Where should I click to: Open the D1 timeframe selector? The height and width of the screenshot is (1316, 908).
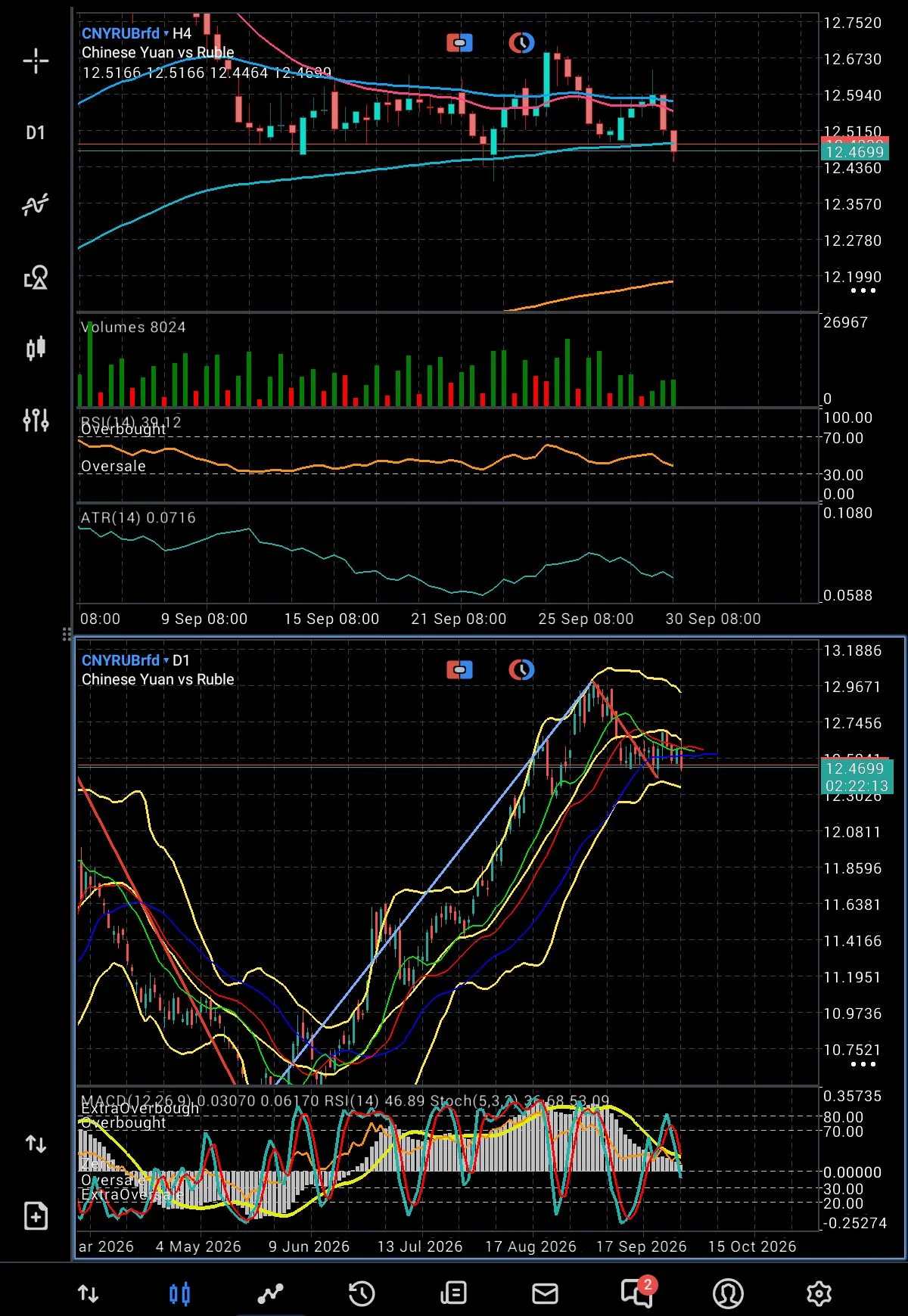36,133
